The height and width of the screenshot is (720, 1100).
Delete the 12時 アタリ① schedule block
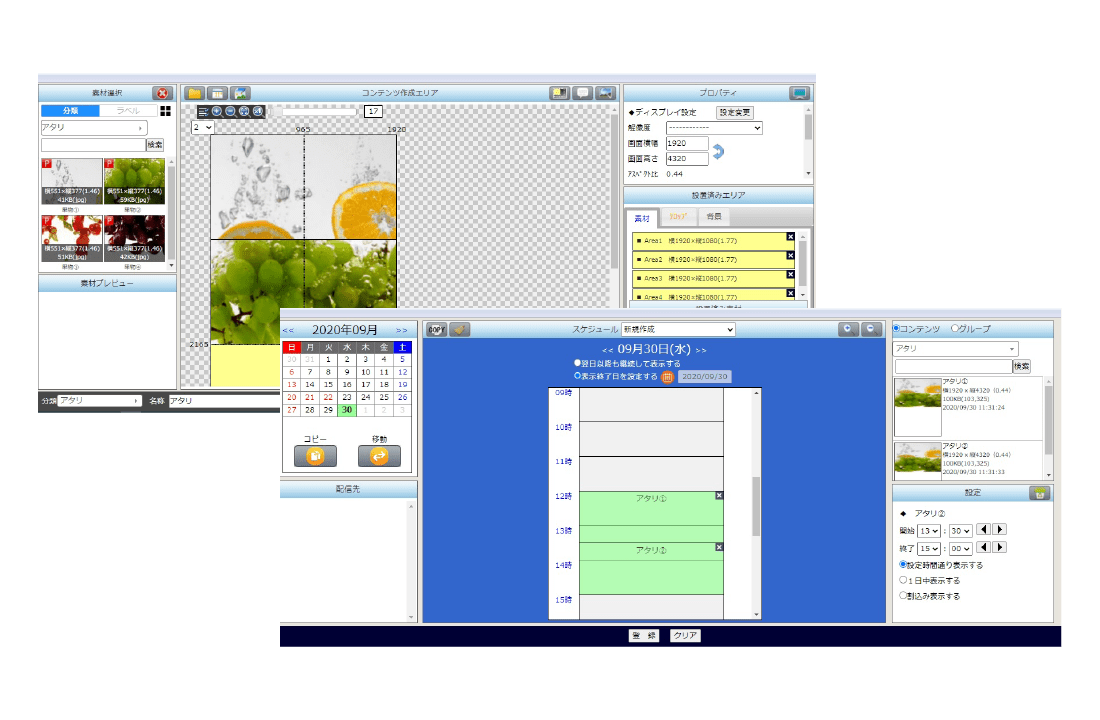click(x=719, y=495)
